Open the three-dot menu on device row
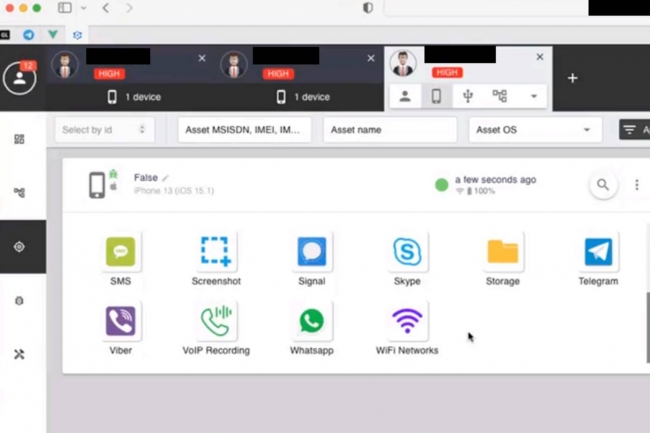This screenshot has width=650, height=433. 637,185
